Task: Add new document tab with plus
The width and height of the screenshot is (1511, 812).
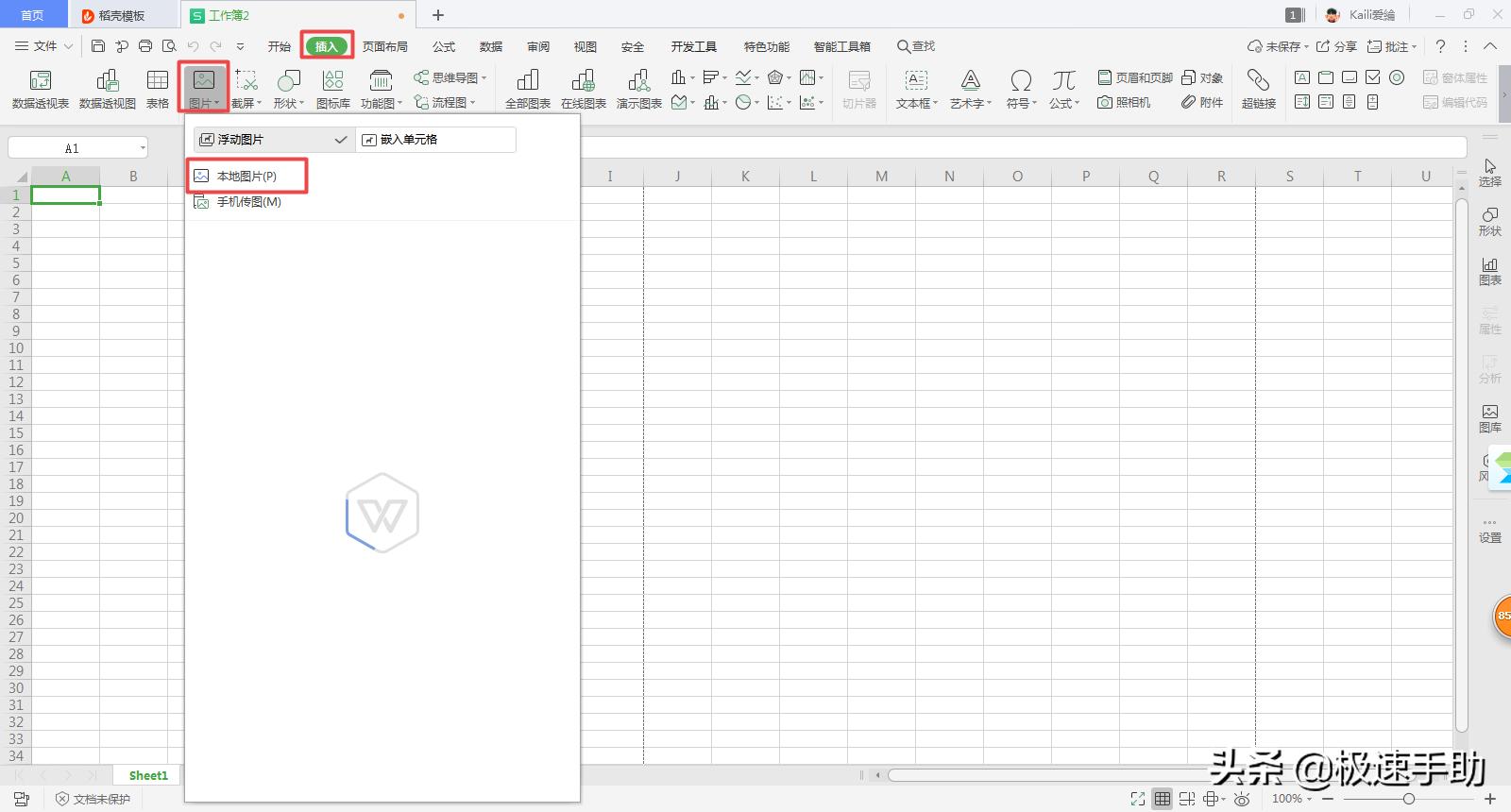Action: coord(438,15)
